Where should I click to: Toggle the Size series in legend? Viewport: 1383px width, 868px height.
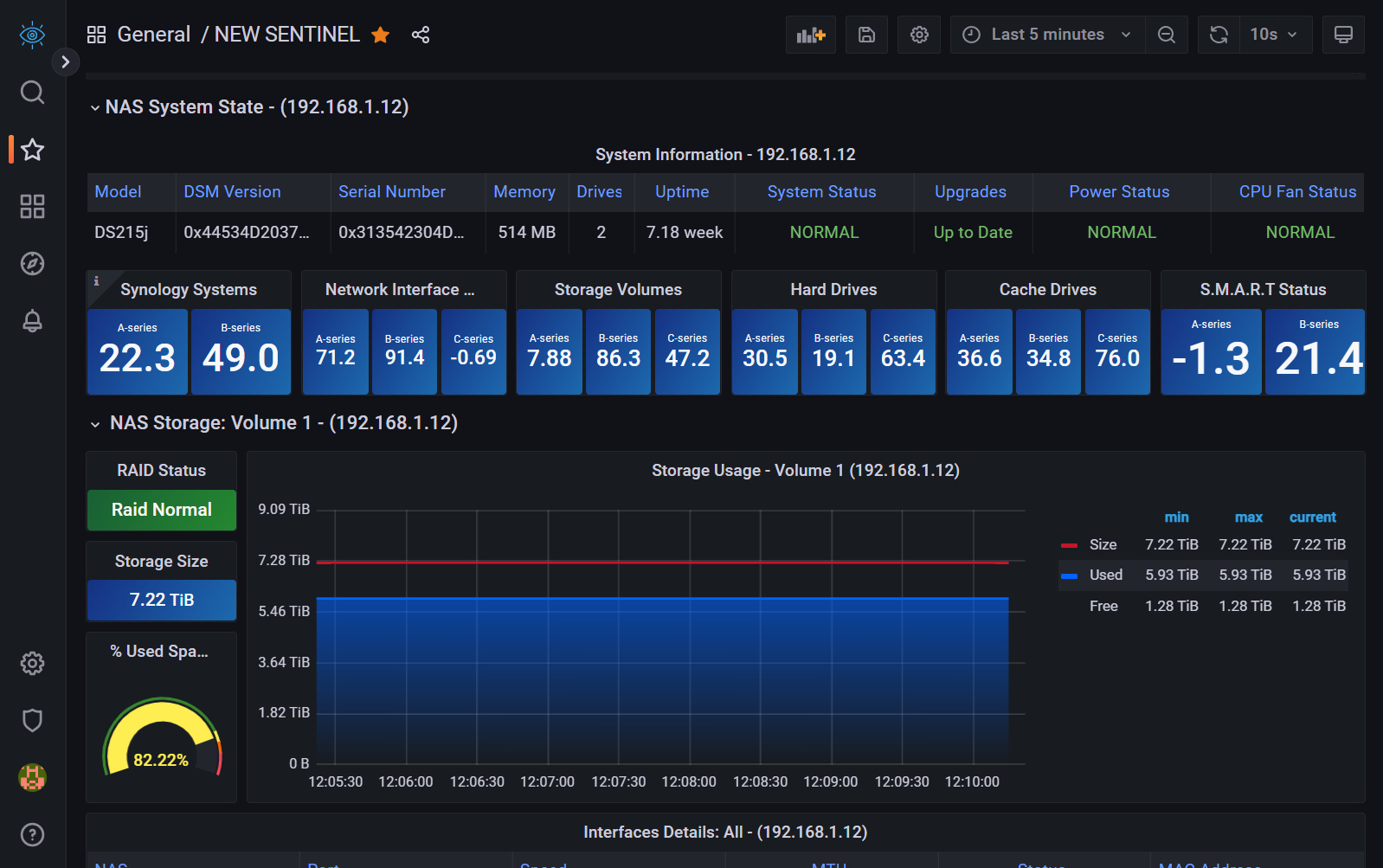(x=1102, y=544)
